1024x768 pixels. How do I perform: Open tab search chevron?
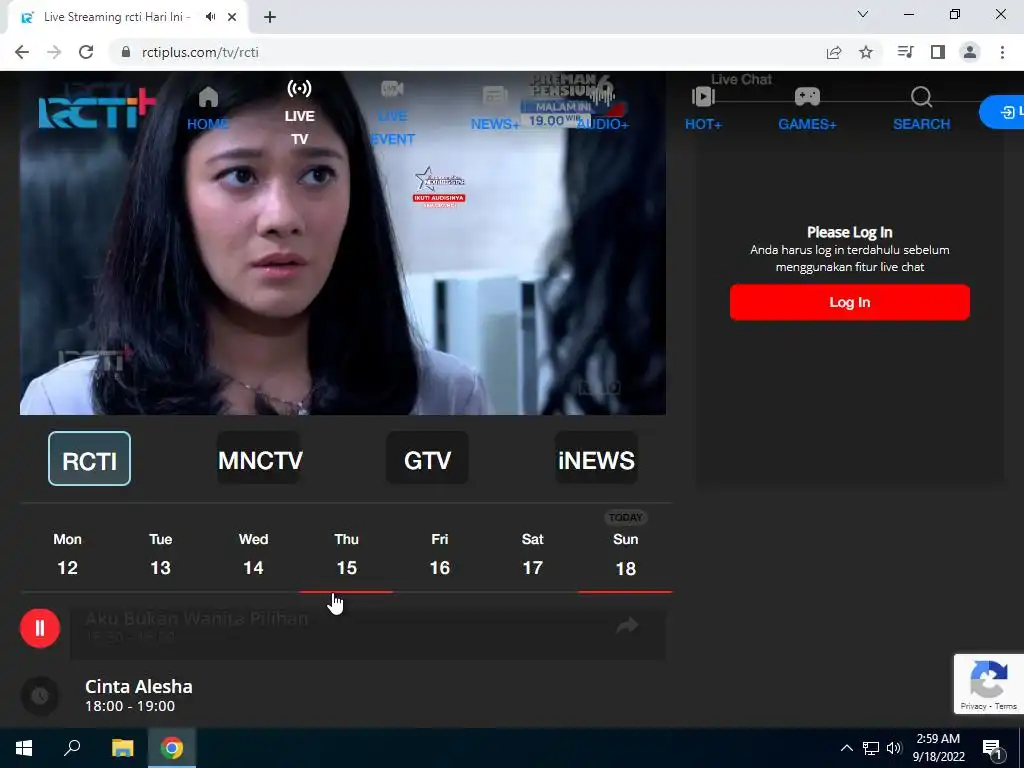863,14
